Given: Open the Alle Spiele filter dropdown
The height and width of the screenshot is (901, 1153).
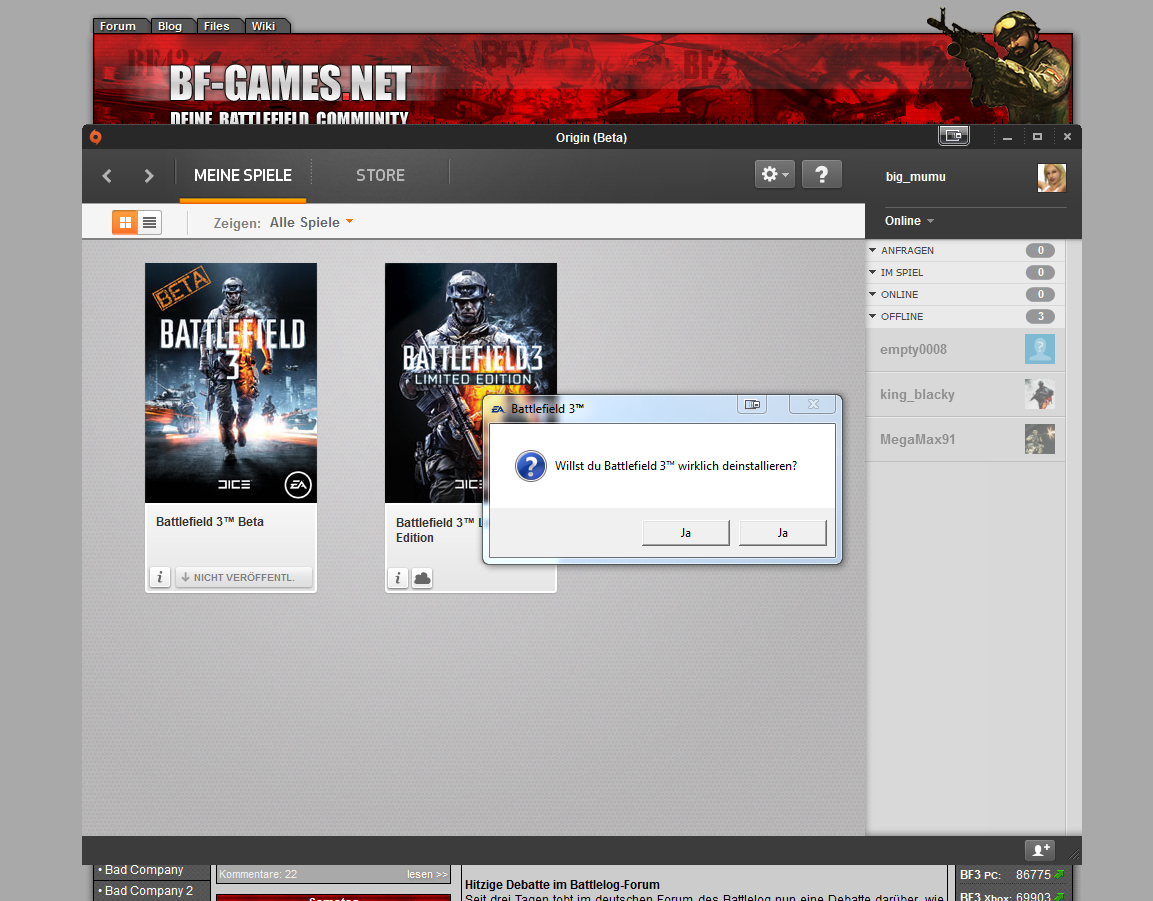Looking at the screenshot, I should tap(311, 222).
